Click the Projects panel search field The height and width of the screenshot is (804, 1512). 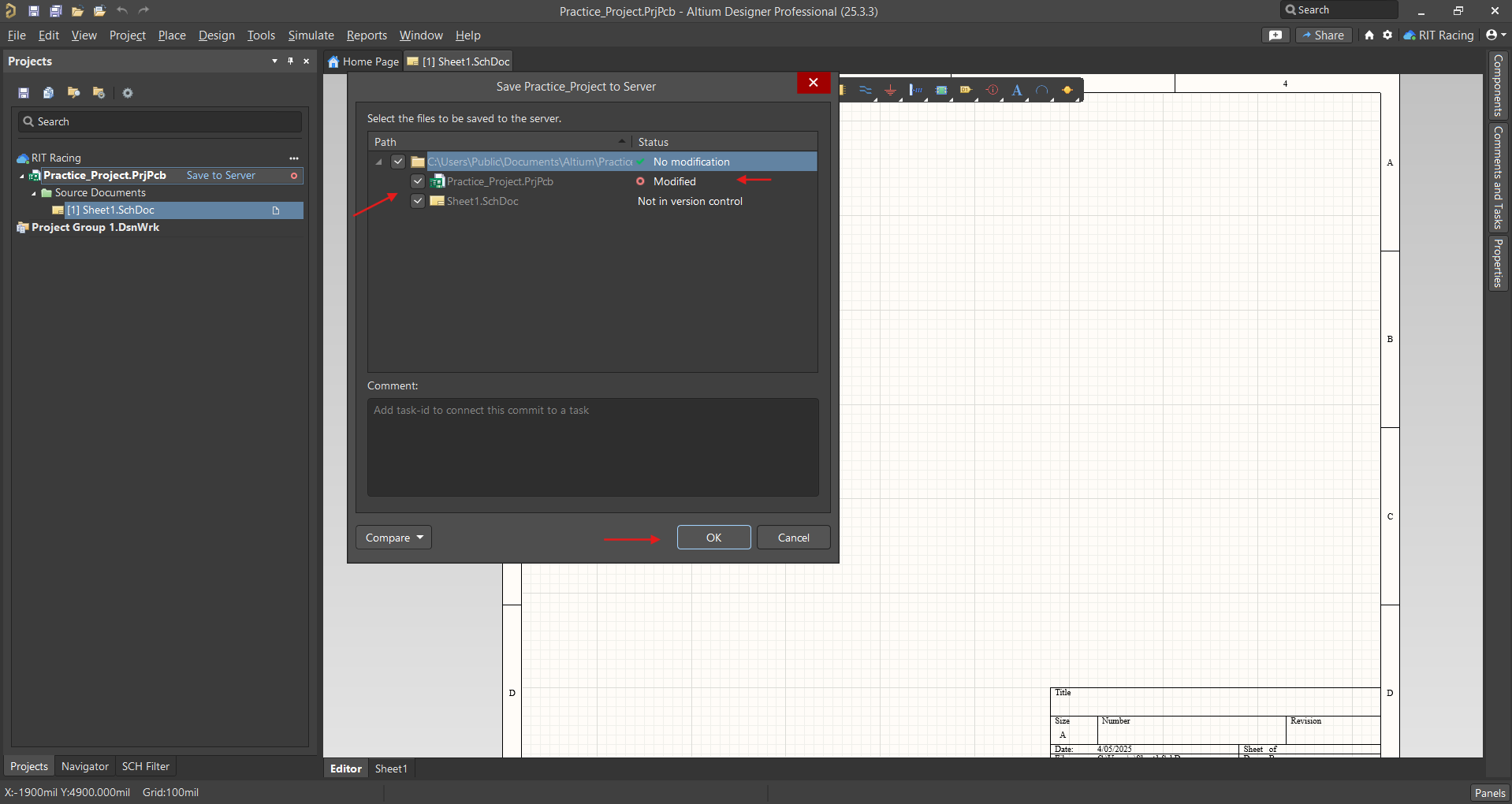pyautogui.click(x=160, y=121)
